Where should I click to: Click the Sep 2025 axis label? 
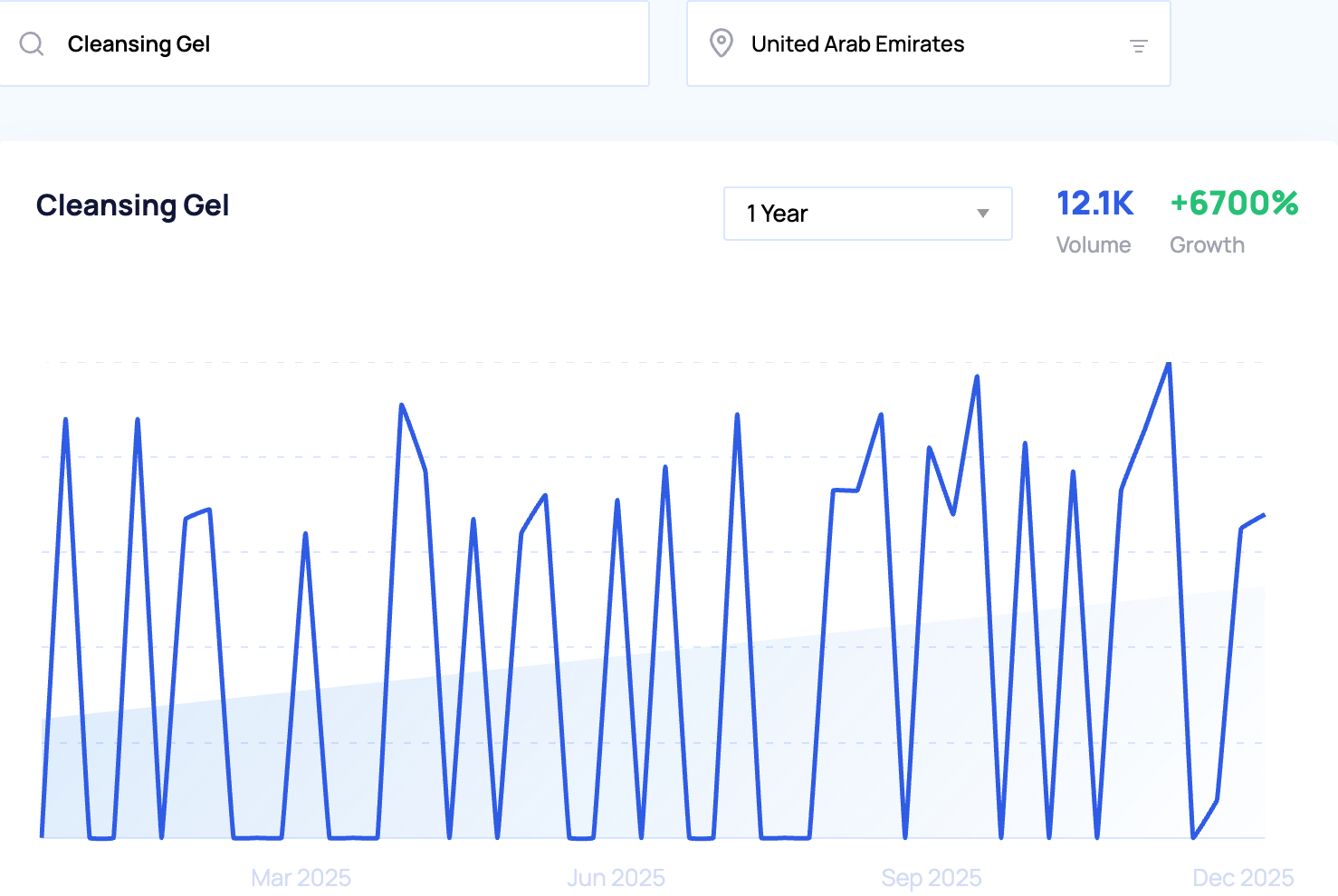[931, 878]
